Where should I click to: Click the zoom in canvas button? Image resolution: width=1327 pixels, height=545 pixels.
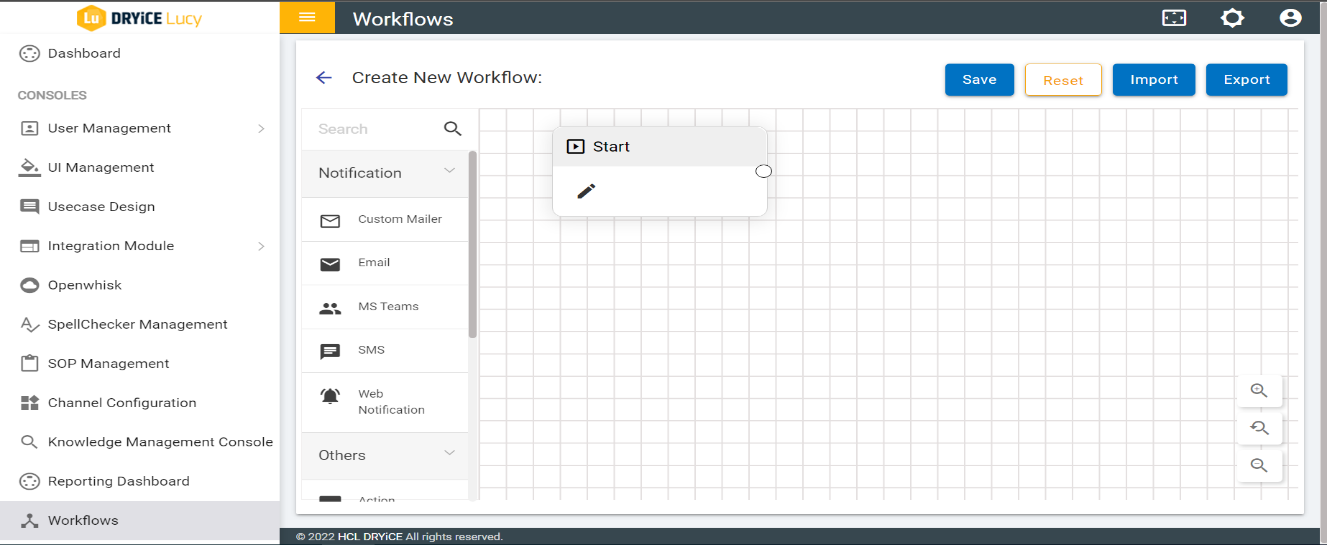click(x=1259, y=391)
